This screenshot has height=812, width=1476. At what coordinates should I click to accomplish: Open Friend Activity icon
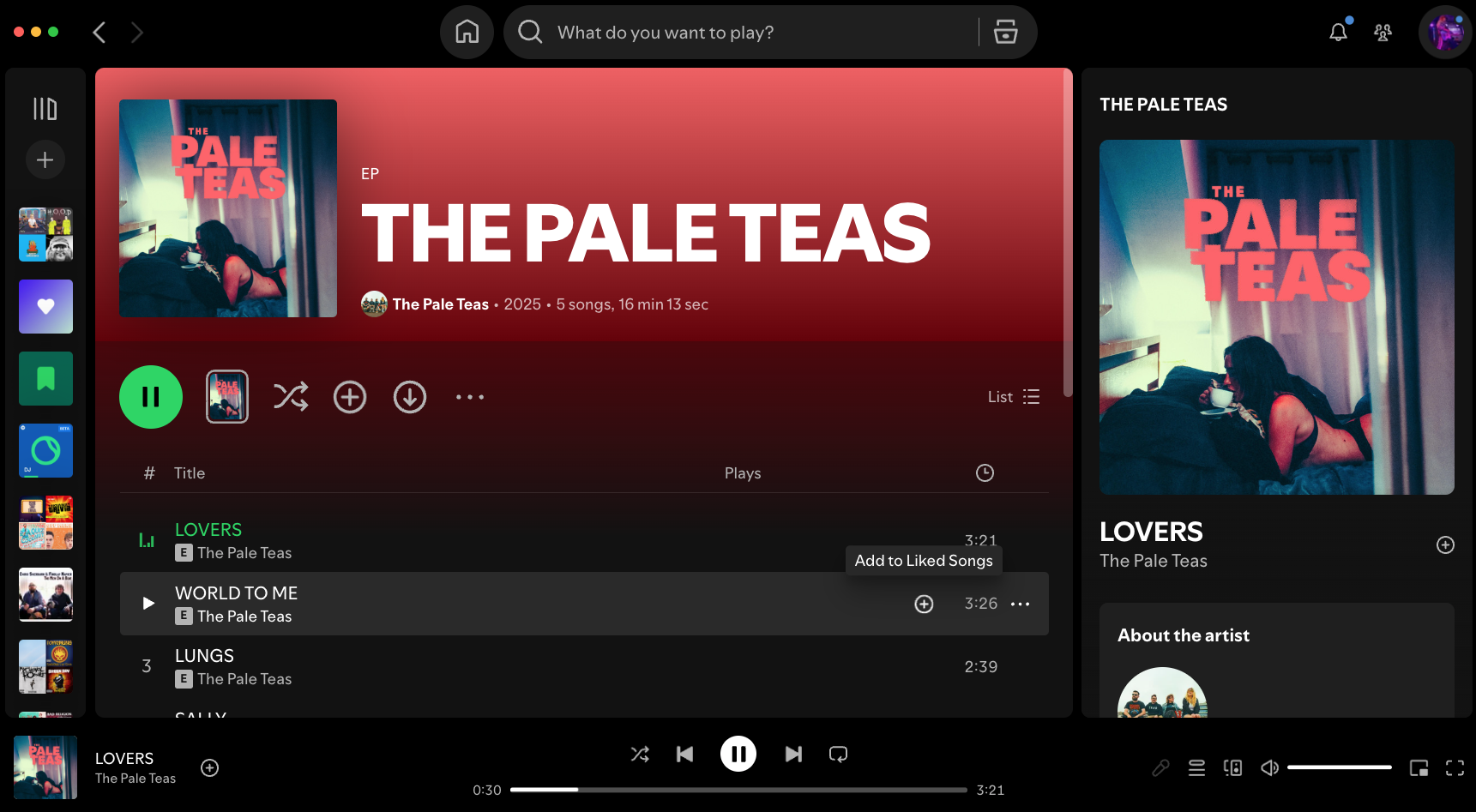(1383, 33)
